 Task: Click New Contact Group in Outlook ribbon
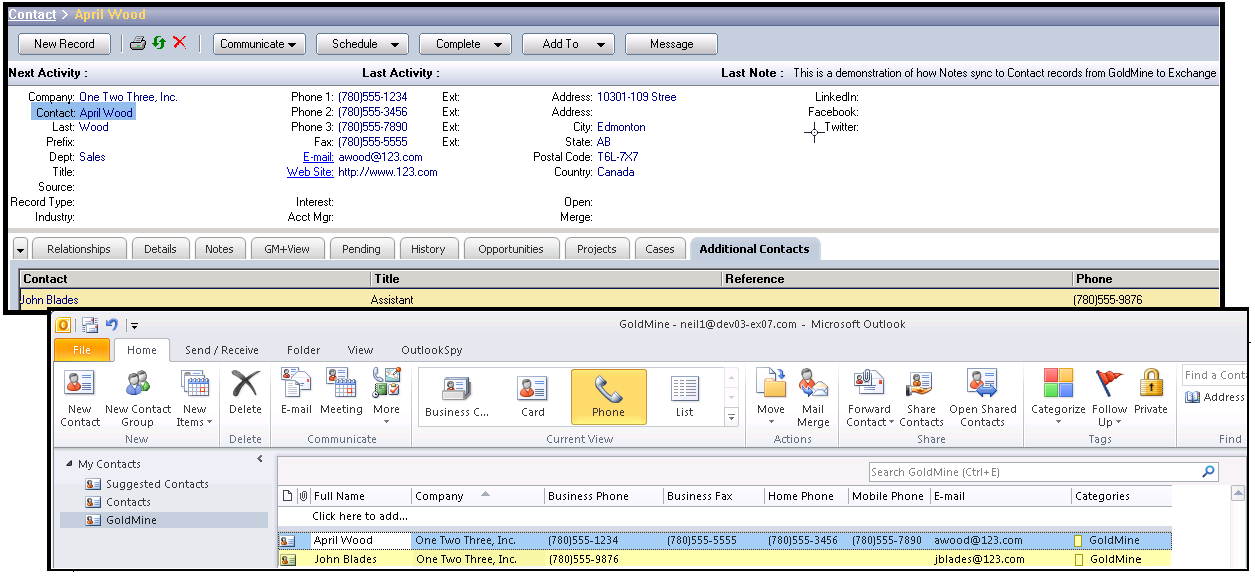(x=138, y=399)
